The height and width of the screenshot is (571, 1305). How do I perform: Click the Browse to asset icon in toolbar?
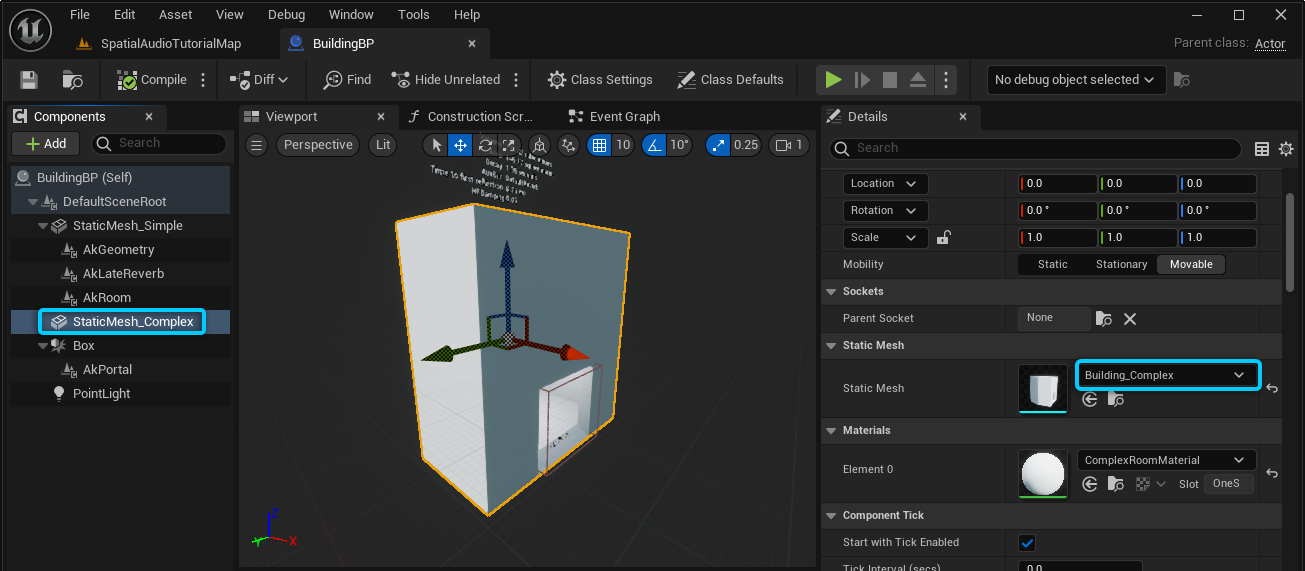click(x=72, y=80)
